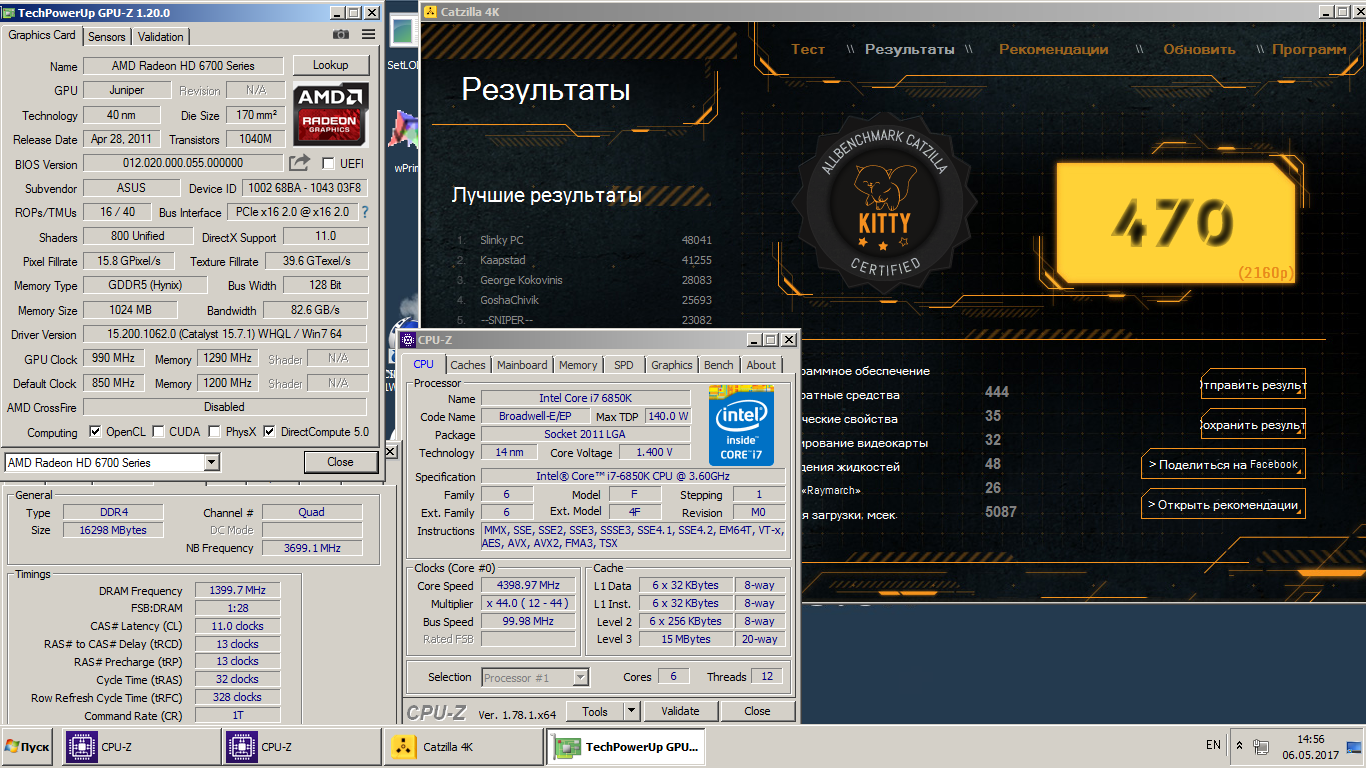The width and height of the screenshot is (1366, 768).
Task: Toggle the DirectCompute 5.0 checkbox
Action: (270, 432)
